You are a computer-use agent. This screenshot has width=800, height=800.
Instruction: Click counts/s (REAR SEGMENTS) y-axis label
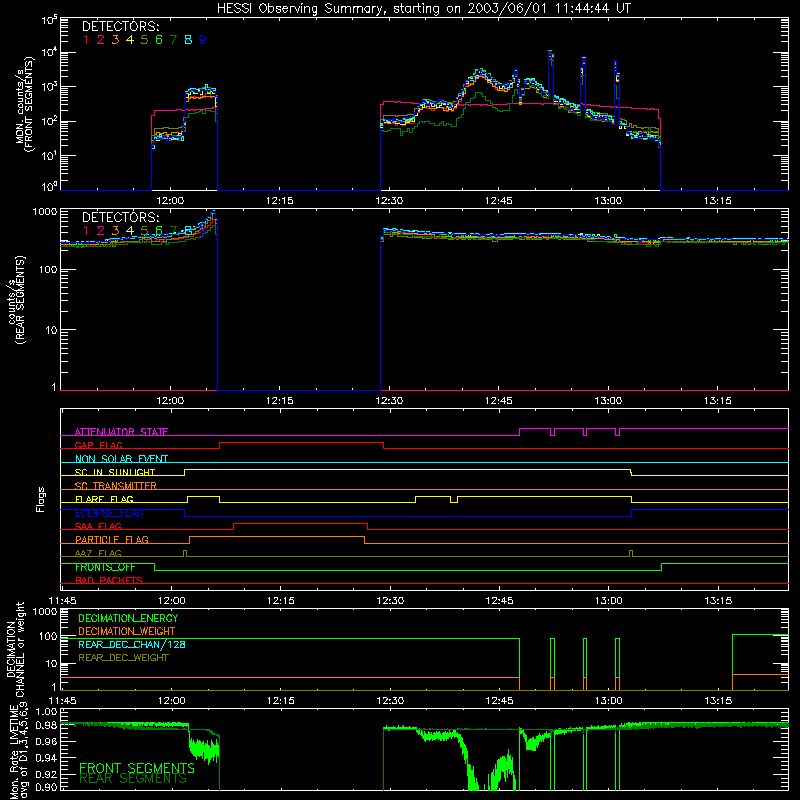pos(16,301)
